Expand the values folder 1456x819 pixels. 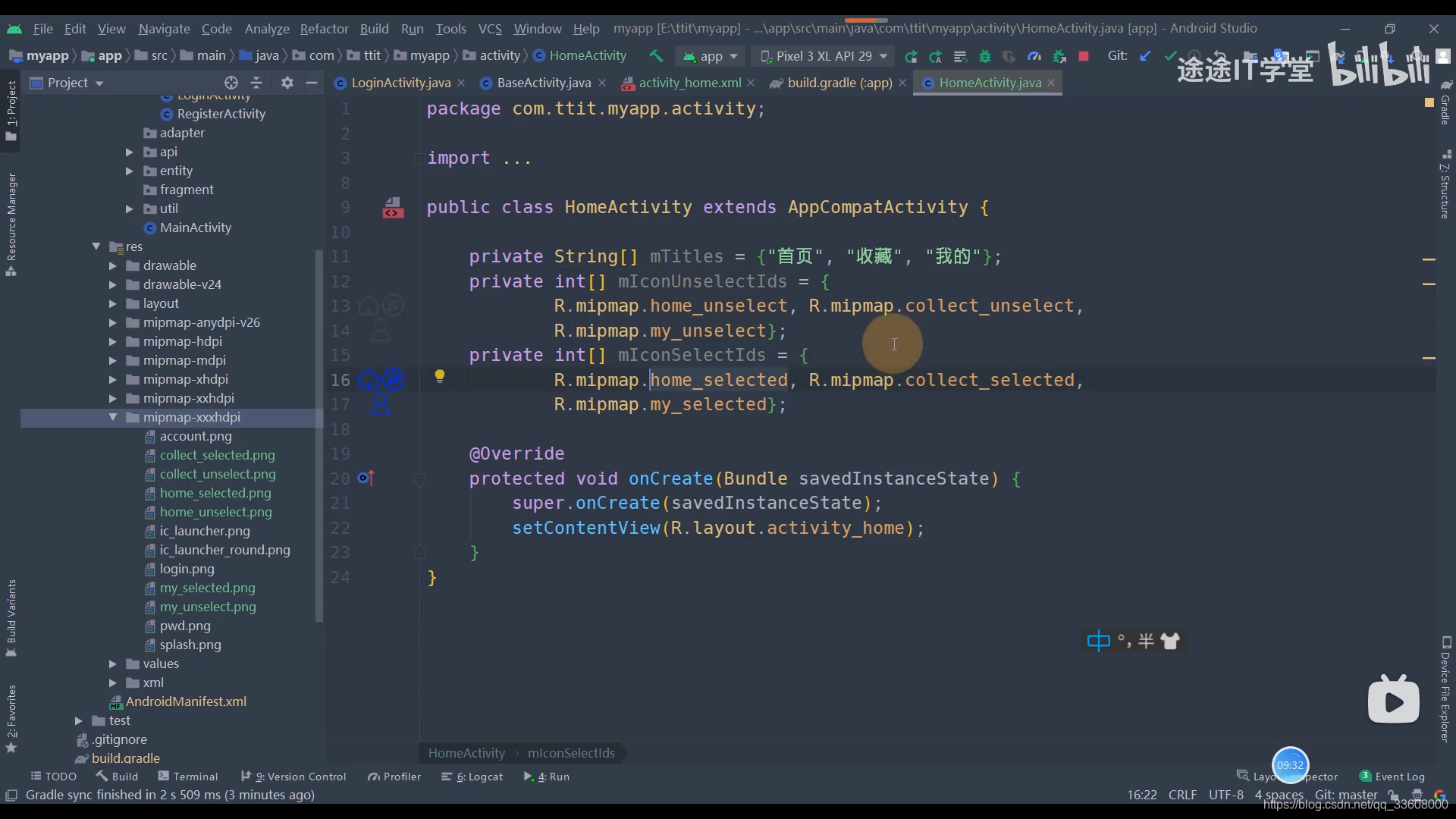(112, 664)
